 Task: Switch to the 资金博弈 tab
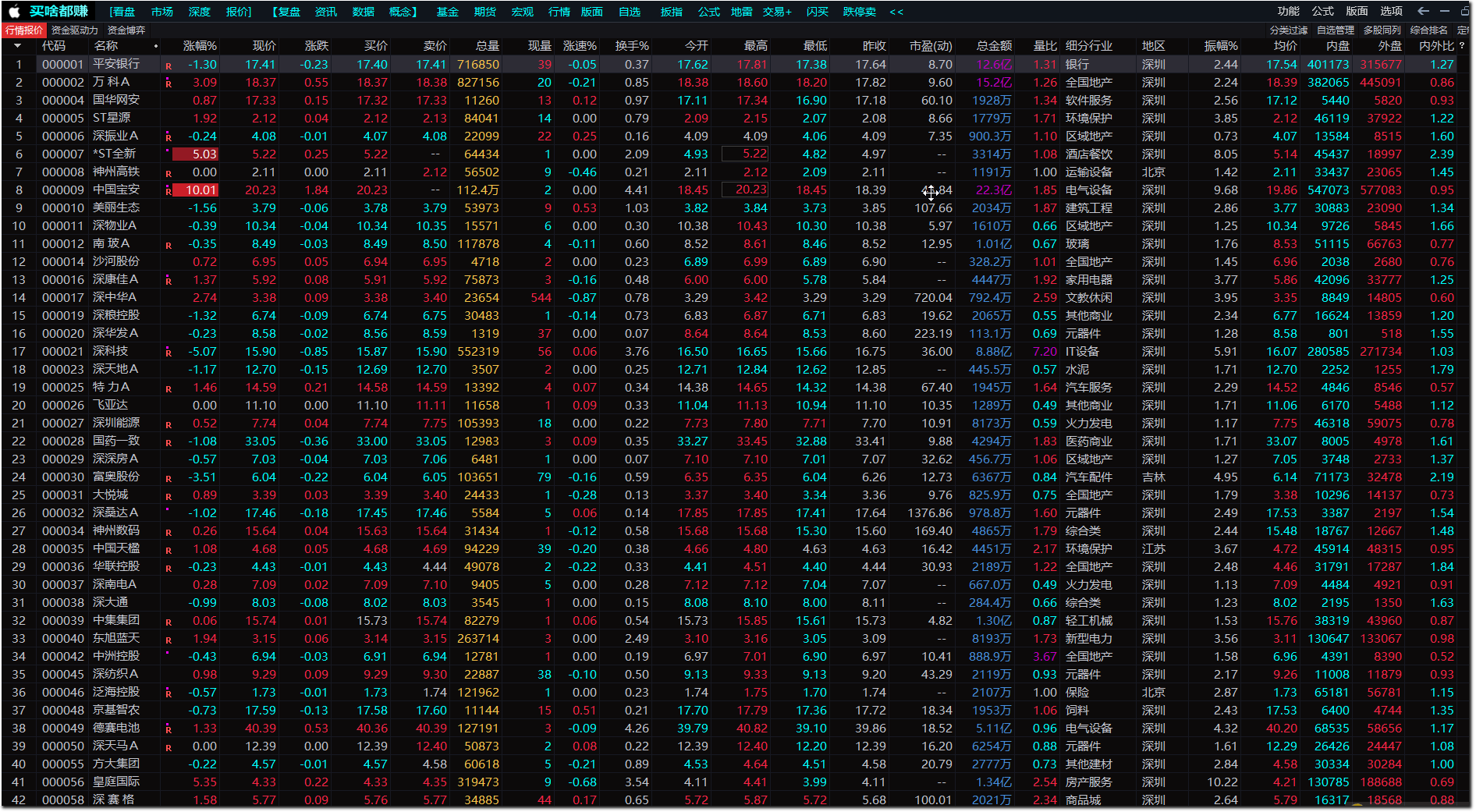(x=126, y=30)
